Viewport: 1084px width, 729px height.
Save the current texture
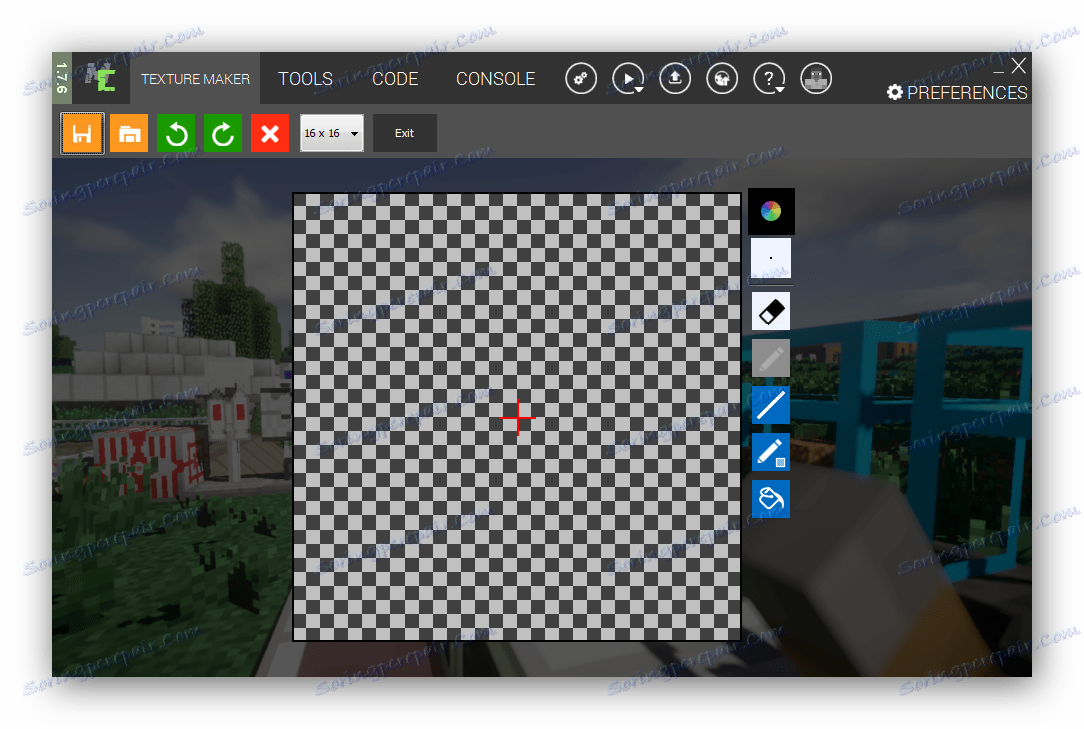coord(82,133)
